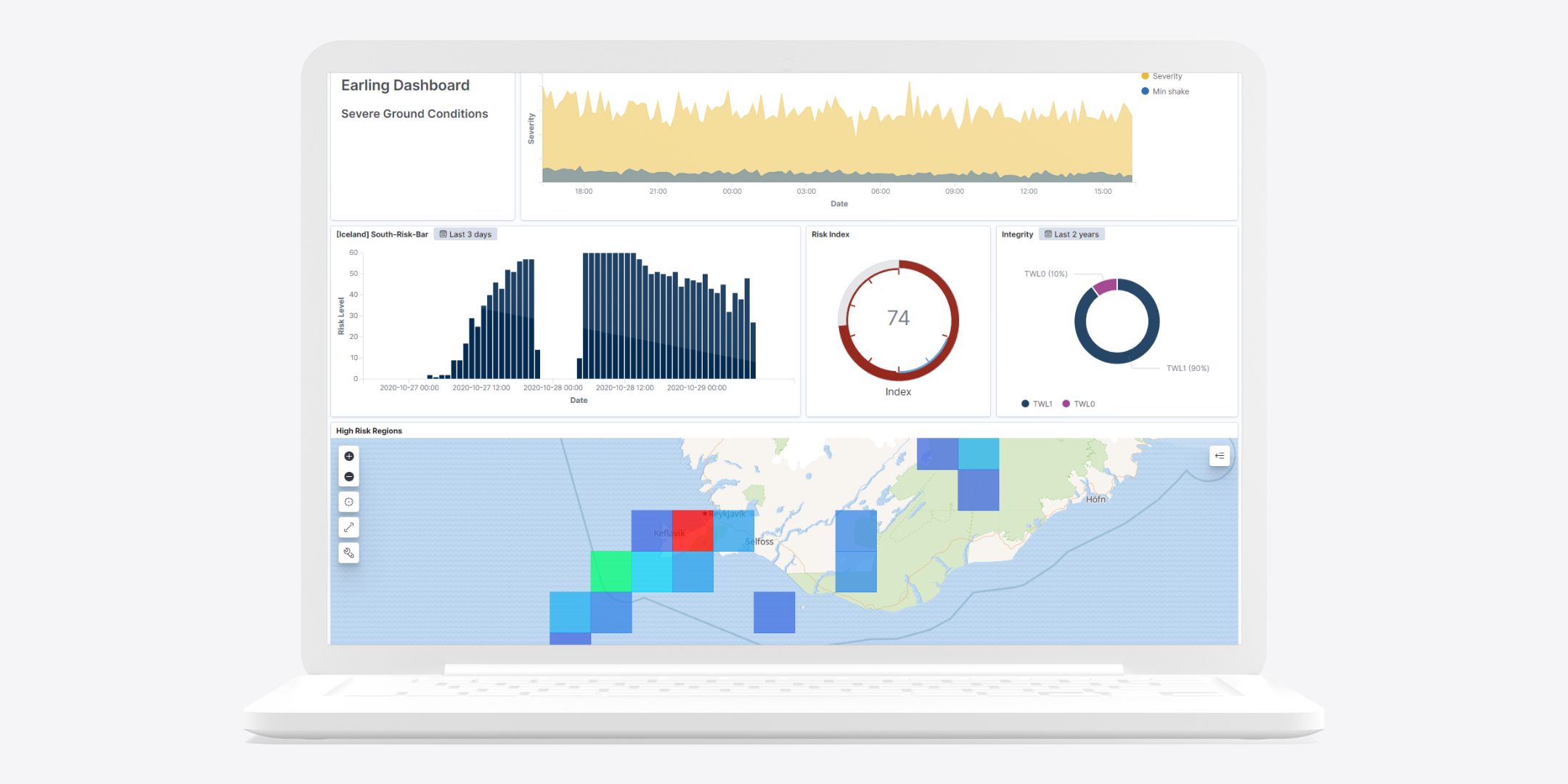Click the TWL1 (90%) donut label

pos(1188,368)
